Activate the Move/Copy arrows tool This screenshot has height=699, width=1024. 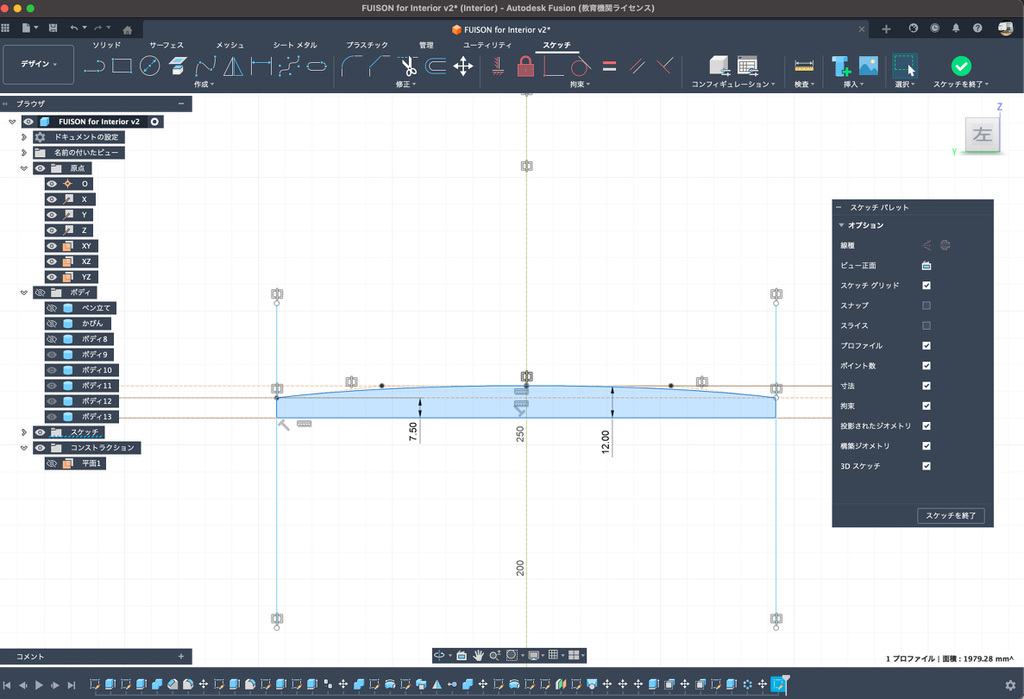463,66
